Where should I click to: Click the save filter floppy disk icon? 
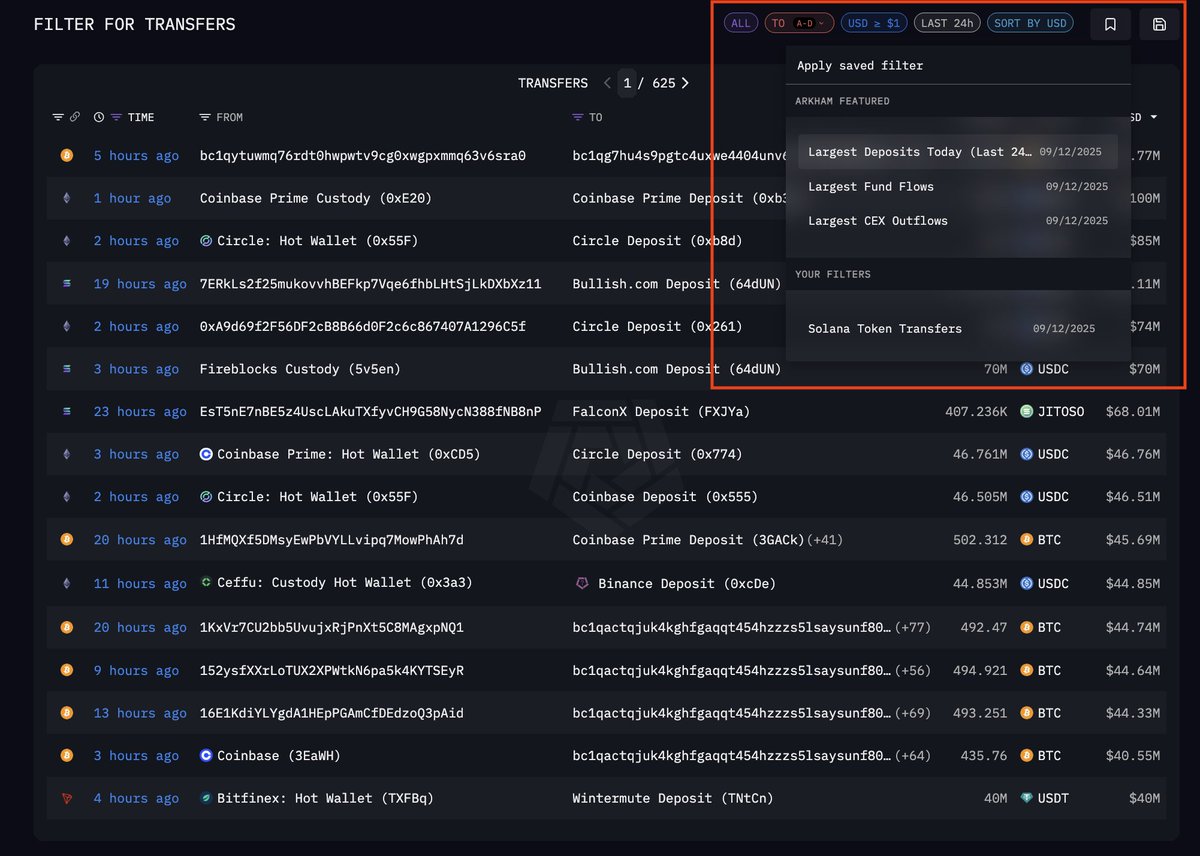[1159, 24]
